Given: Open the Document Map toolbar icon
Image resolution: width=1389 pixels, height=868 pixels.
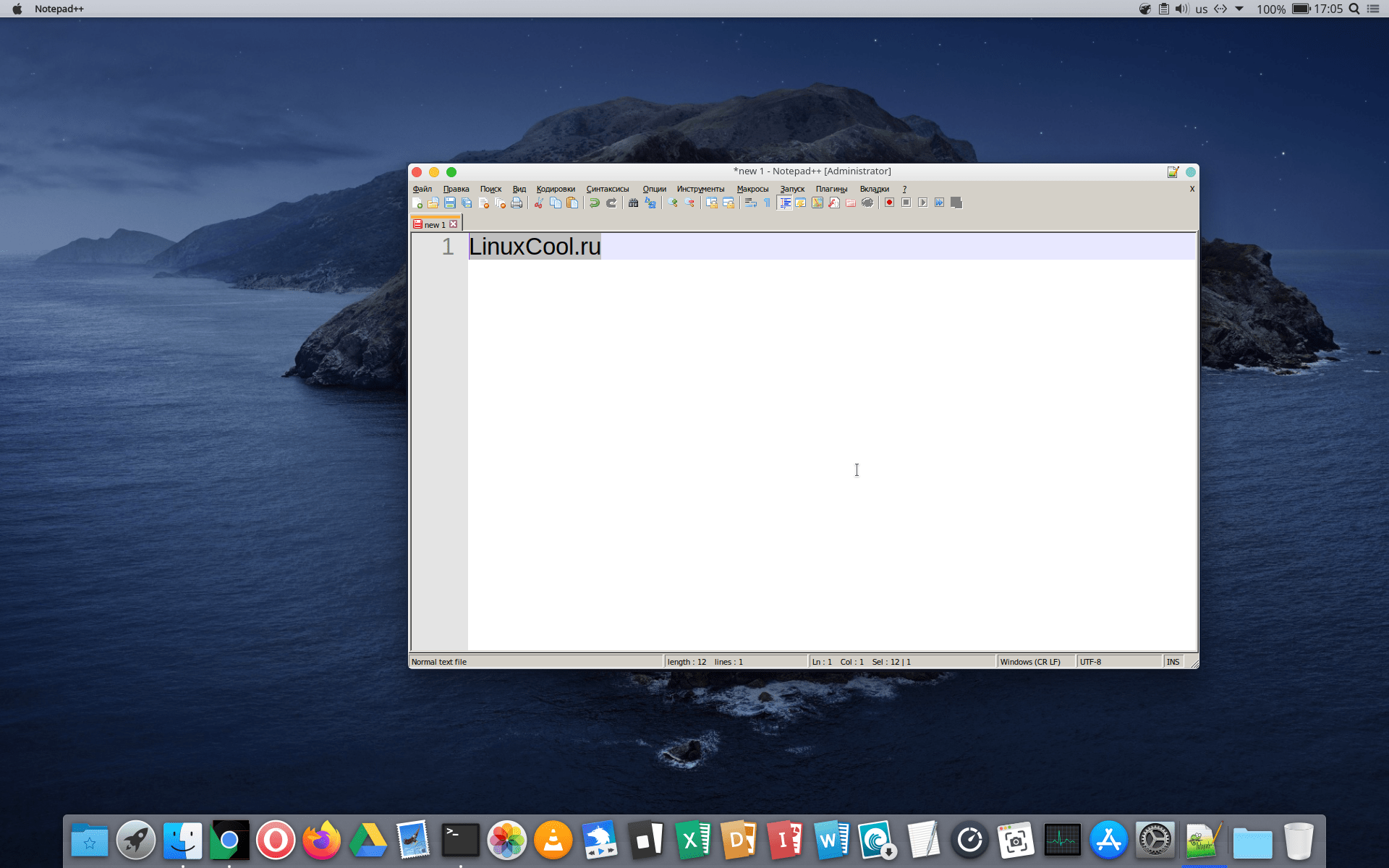Looking at the screenshot, I should tap(817, 203).
